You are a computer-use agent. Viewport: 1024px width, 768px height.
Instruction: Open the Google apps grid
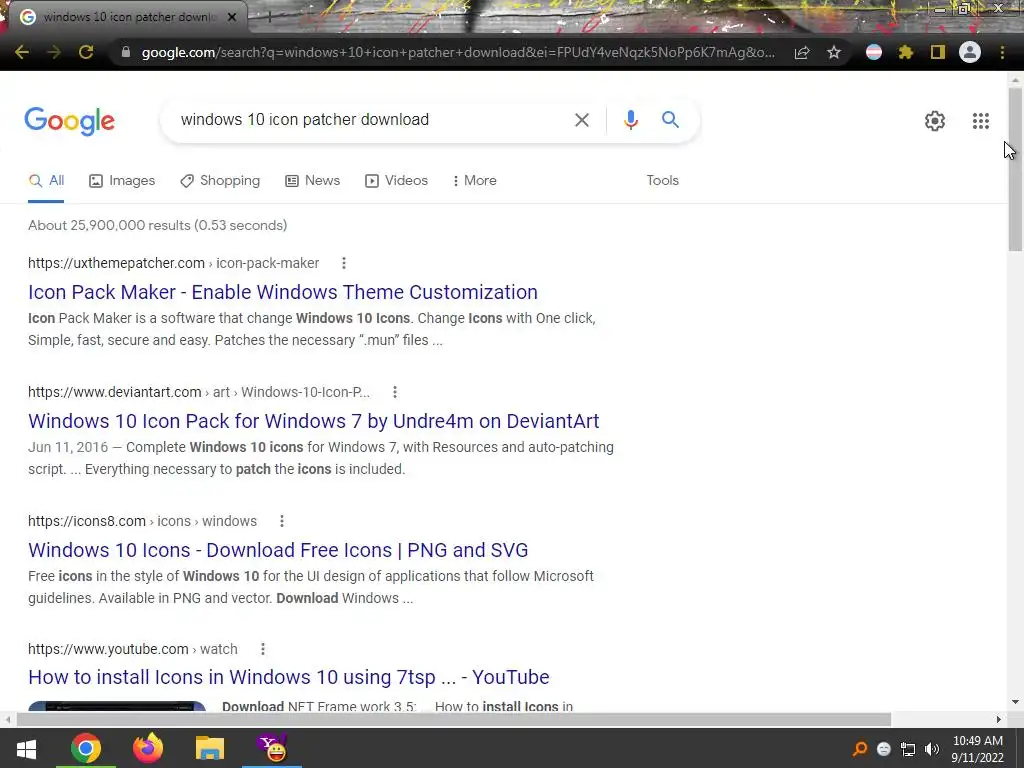980,121
